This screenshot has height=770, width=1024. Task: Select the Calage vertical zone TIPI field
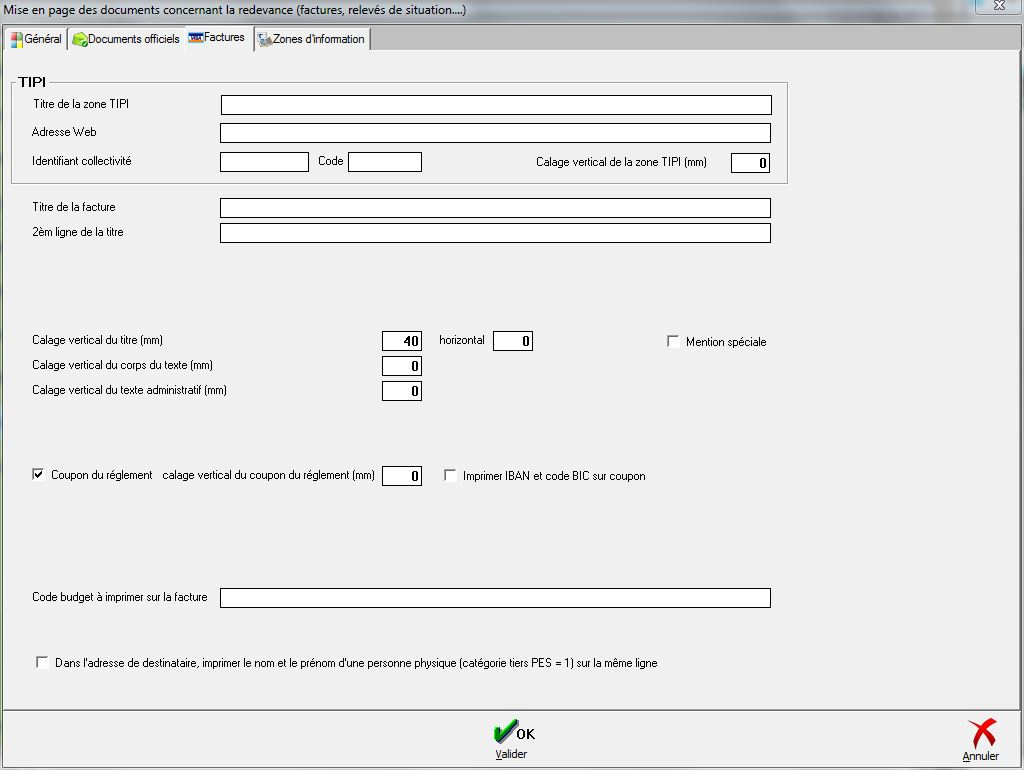pyautogui.click(x=750, y=163)
